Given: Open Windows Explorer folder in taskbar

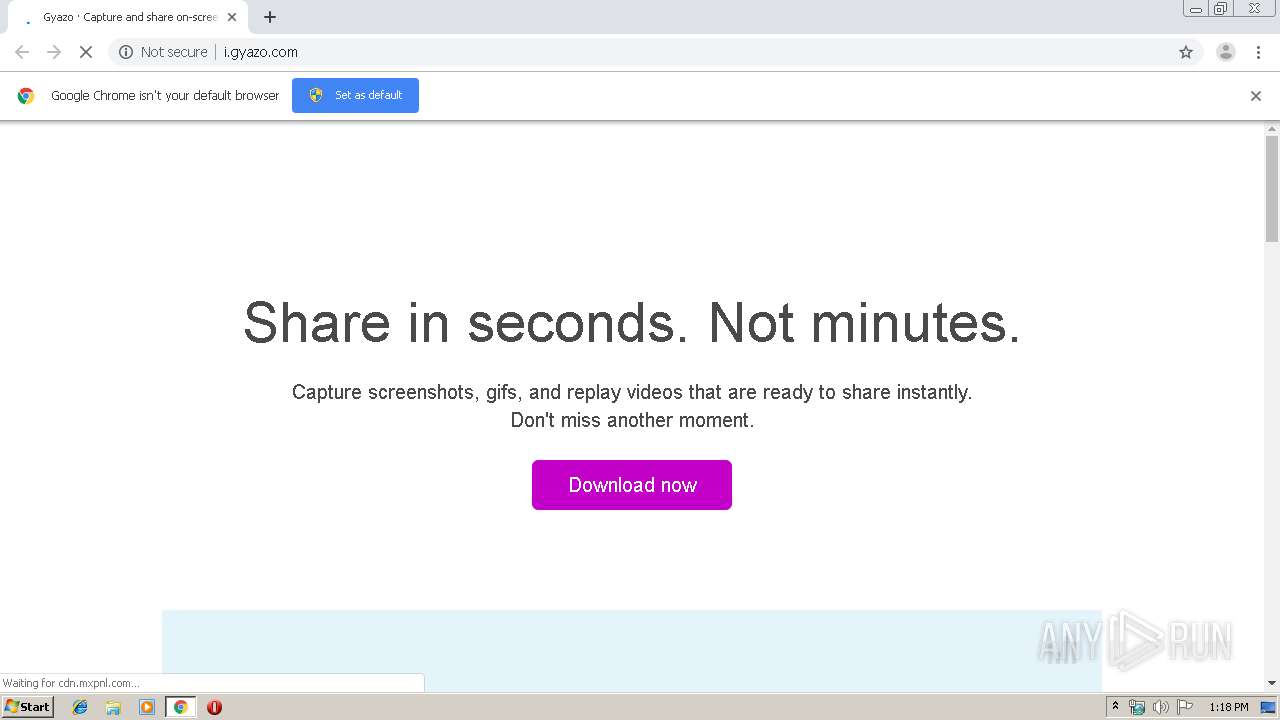Looking at the screenshot, I should (x=113, y=707).
